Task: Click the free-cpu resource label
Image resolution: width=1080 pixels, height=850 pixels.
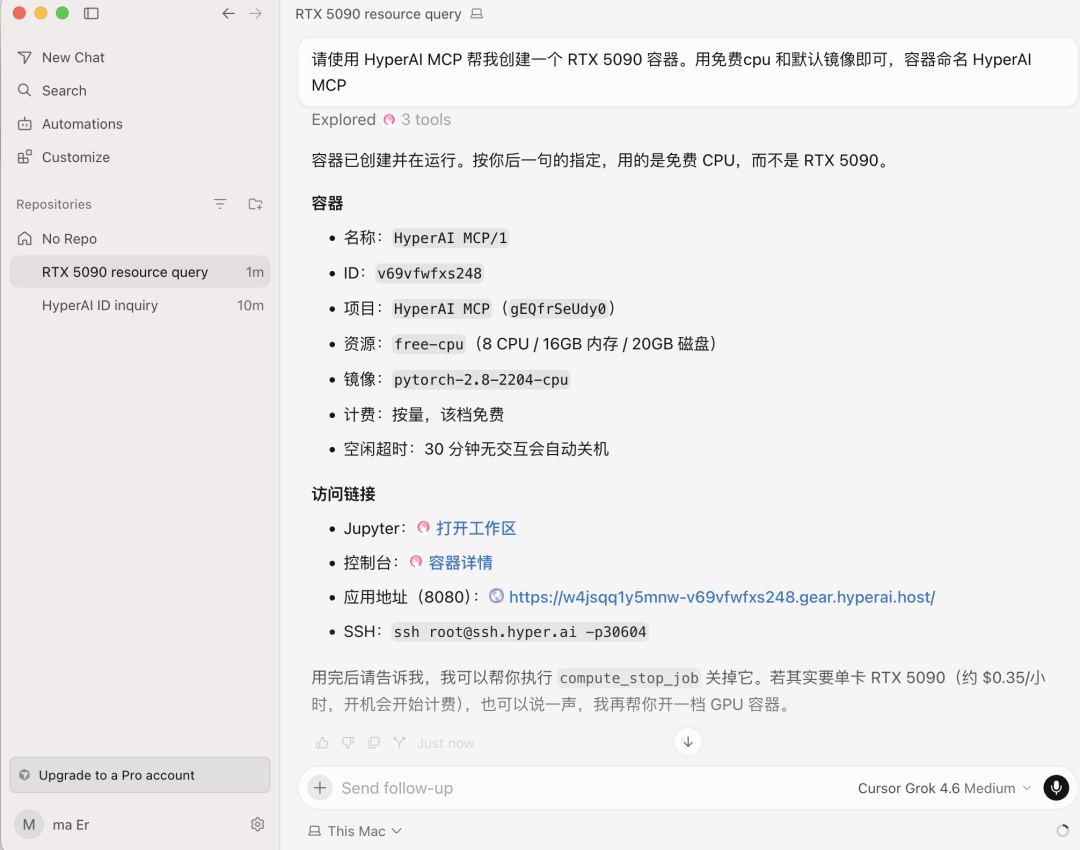Action: pos(428,344)
